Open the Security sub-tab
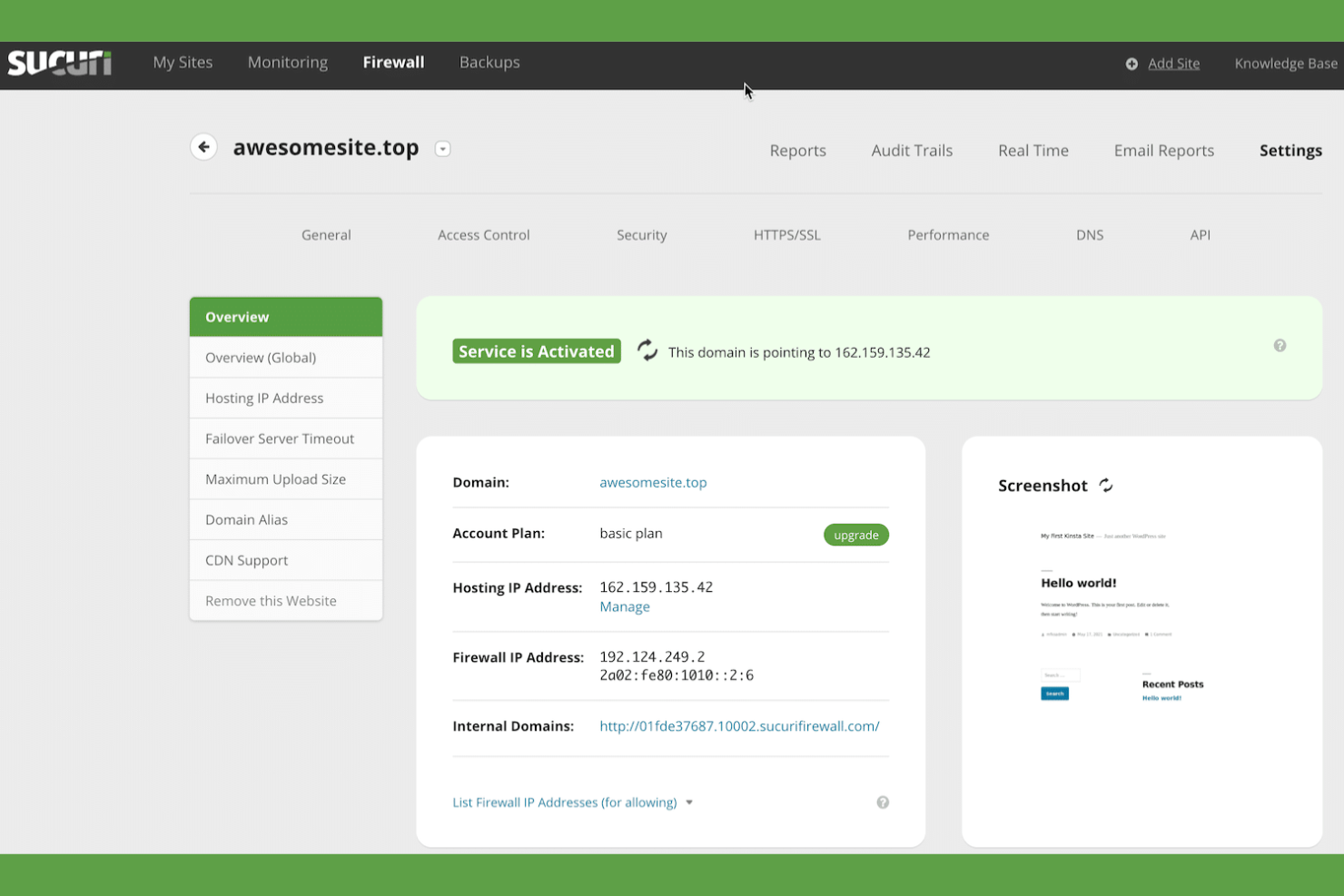 click(x=642, y=235)
